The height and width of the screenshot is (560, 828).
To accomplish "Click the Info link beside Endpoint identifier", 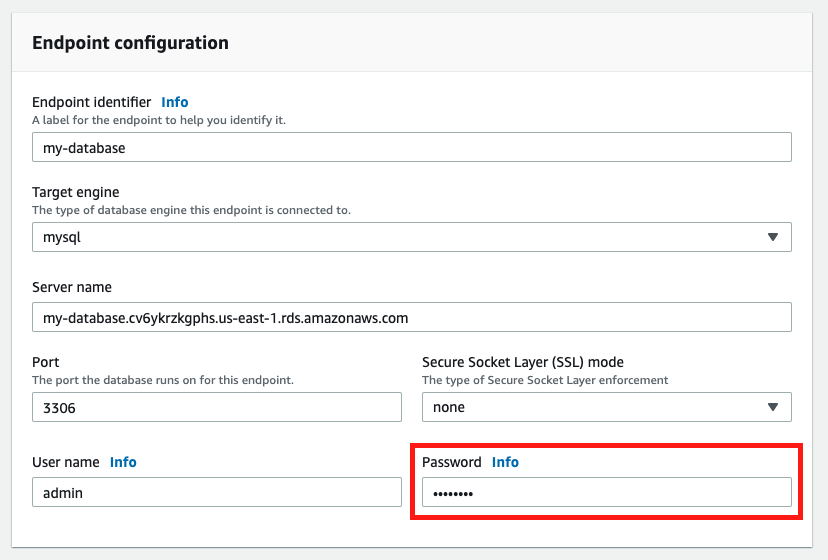I will [174, 102].
